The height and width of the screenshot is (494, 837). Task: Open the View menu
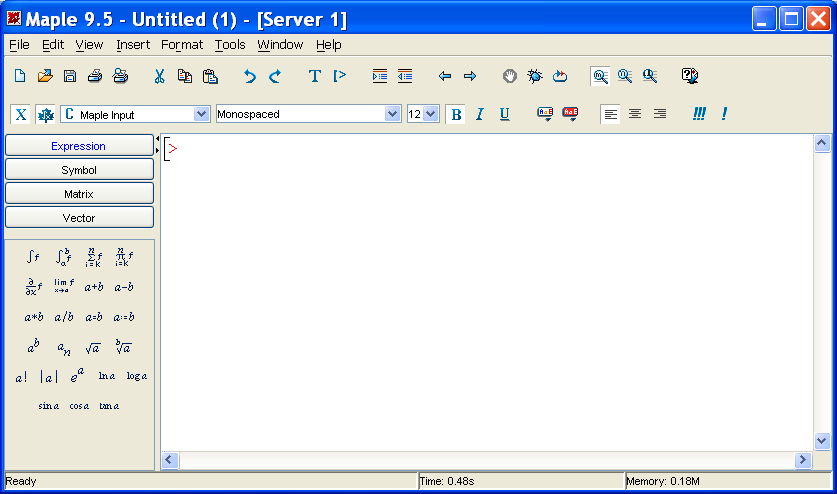(x=89, y=45)
